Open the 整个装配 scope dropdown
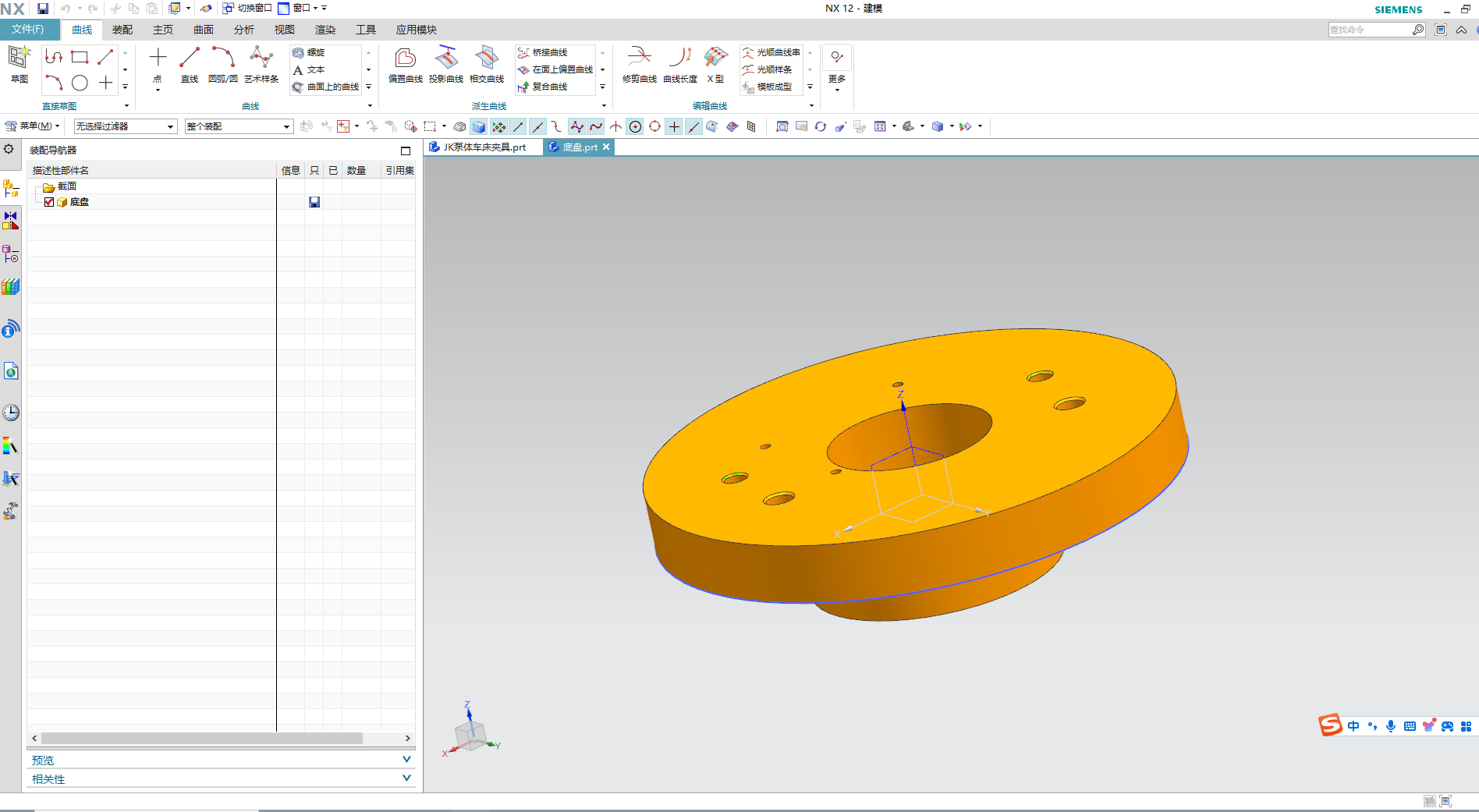This screenshot has width=1479, height=812. click(239, 126)
